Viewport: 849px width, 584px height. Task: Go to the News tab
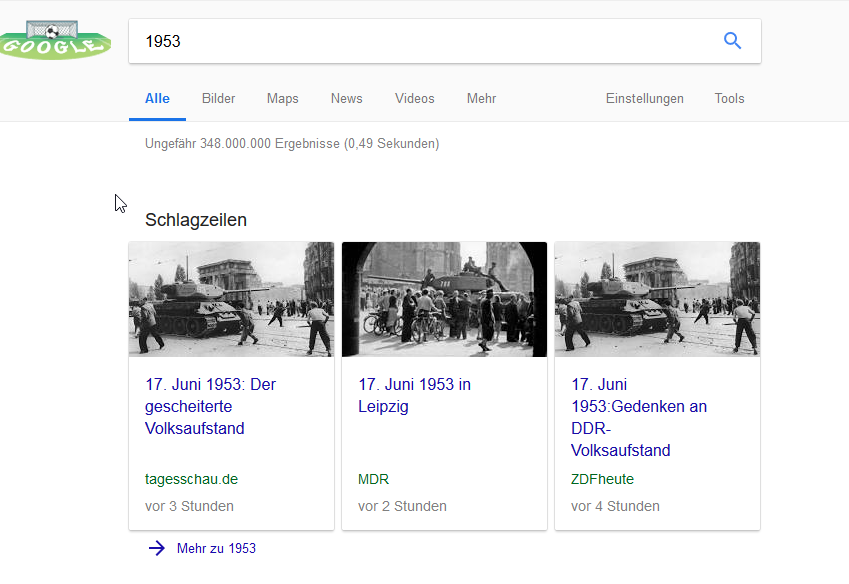pos(346,98)
